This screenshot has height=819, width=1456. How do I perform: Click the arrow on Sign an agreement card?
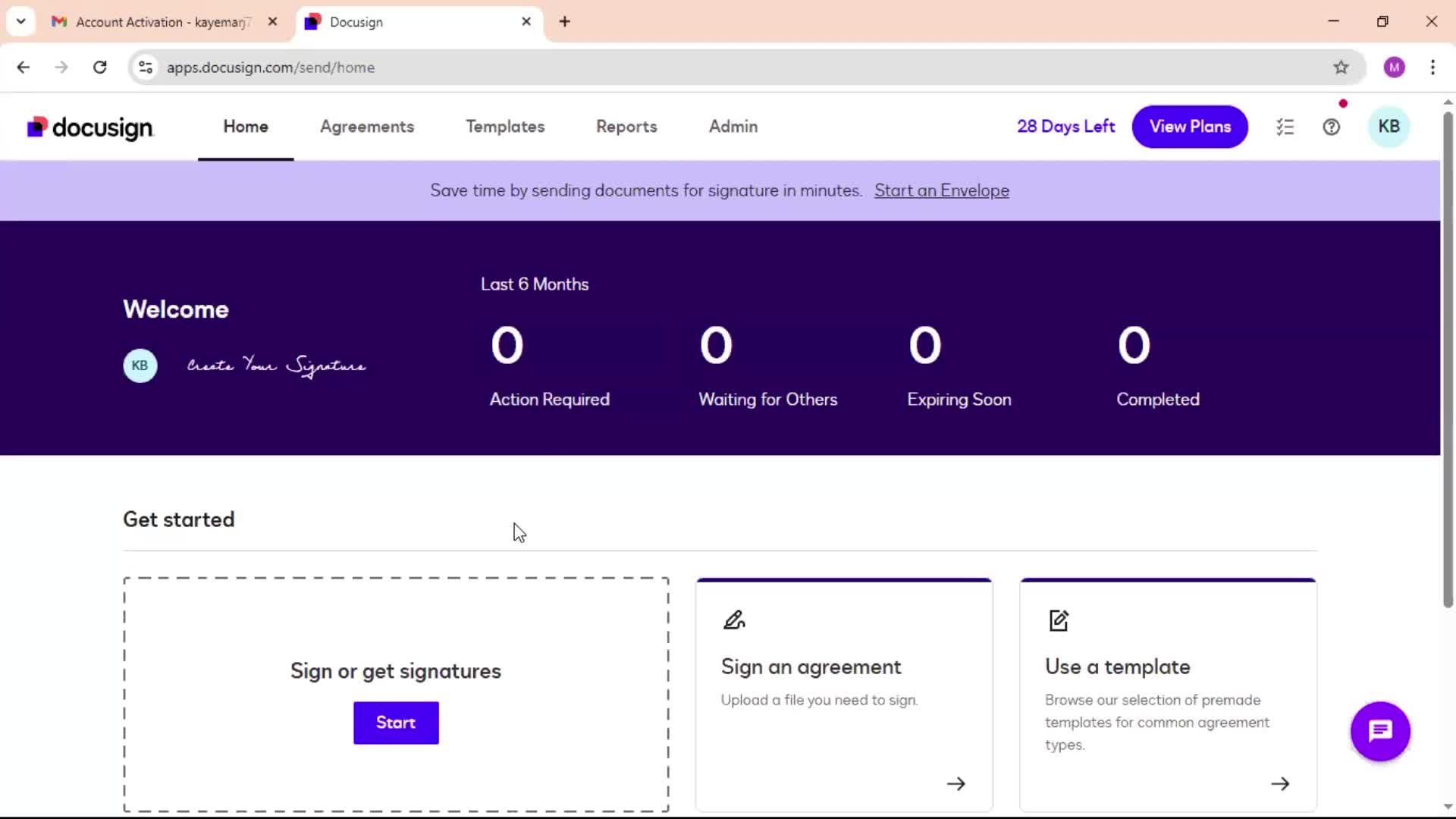[956, 783]
